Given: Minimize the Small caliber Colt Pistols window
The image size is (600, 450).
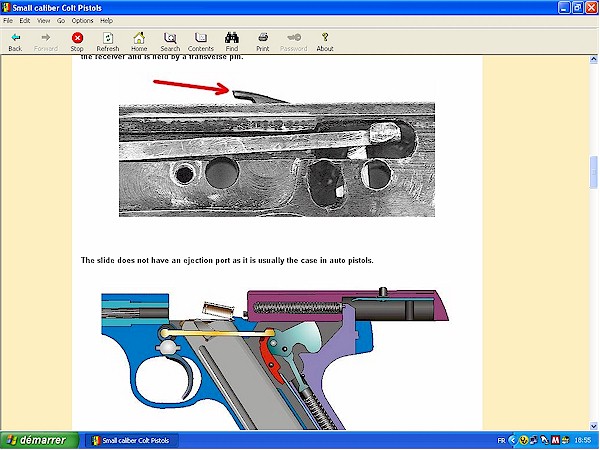Looking at the screenshot, I should tap(564, 8).
